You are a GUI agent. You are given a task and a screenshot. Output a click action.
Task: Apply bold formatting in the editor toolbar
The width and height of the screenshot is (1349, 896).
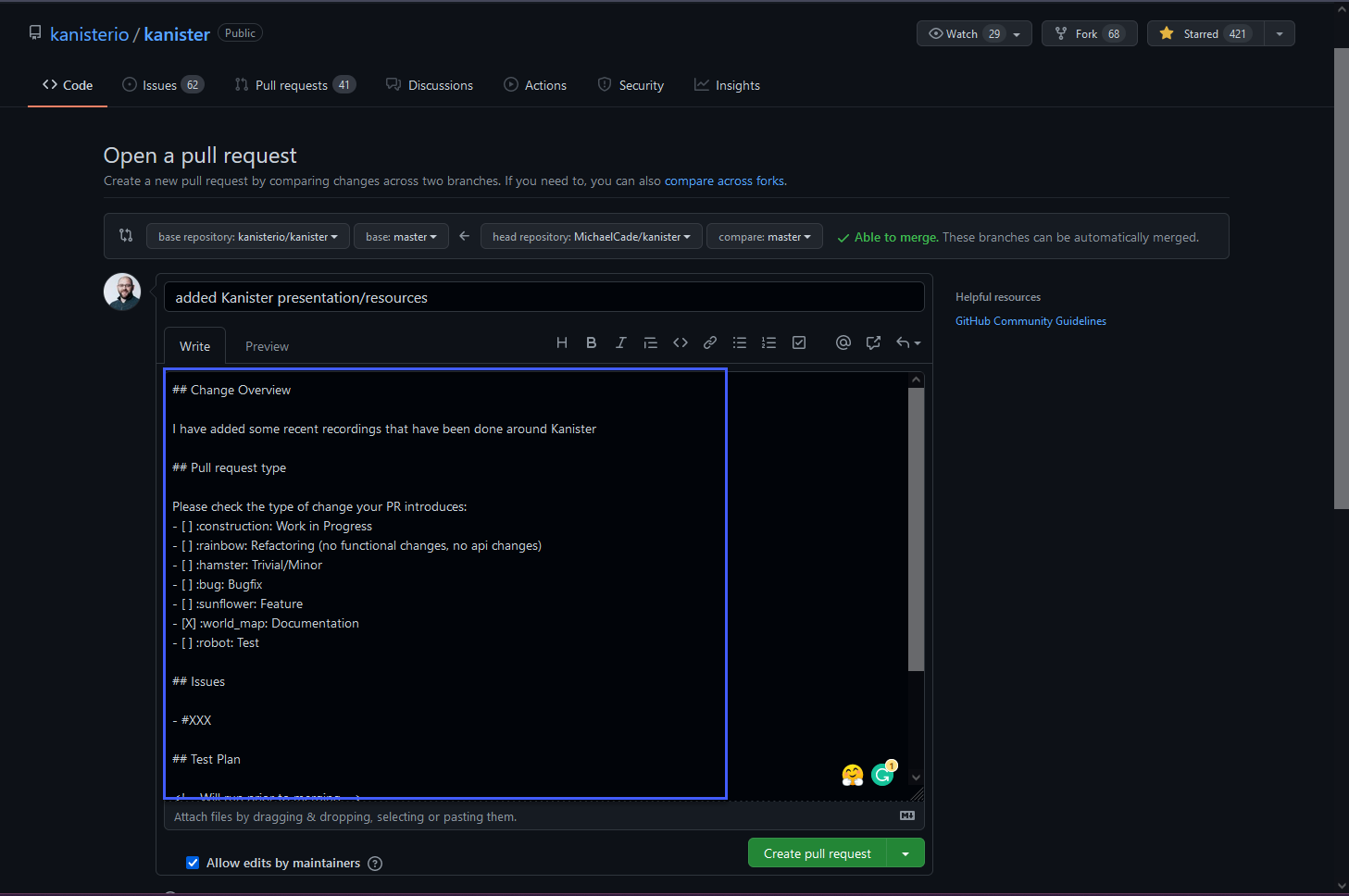(x=591, y=342)
